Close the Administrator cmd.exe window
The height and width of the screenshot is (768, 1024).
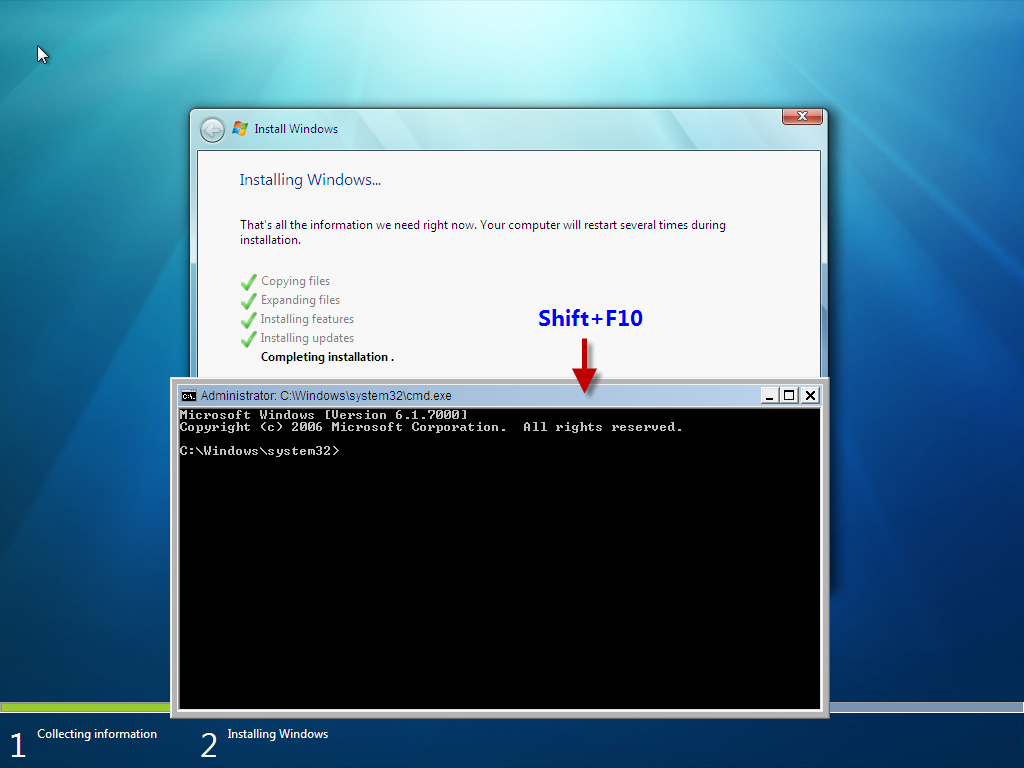click(810, 396)
